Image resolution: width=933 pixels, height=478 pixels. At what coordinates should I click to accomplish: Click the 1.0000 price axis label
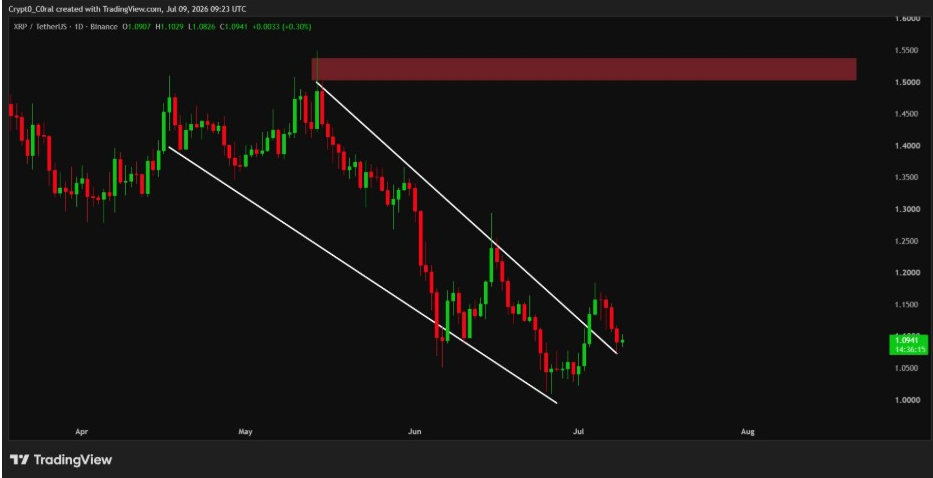(x=908, y=400)
